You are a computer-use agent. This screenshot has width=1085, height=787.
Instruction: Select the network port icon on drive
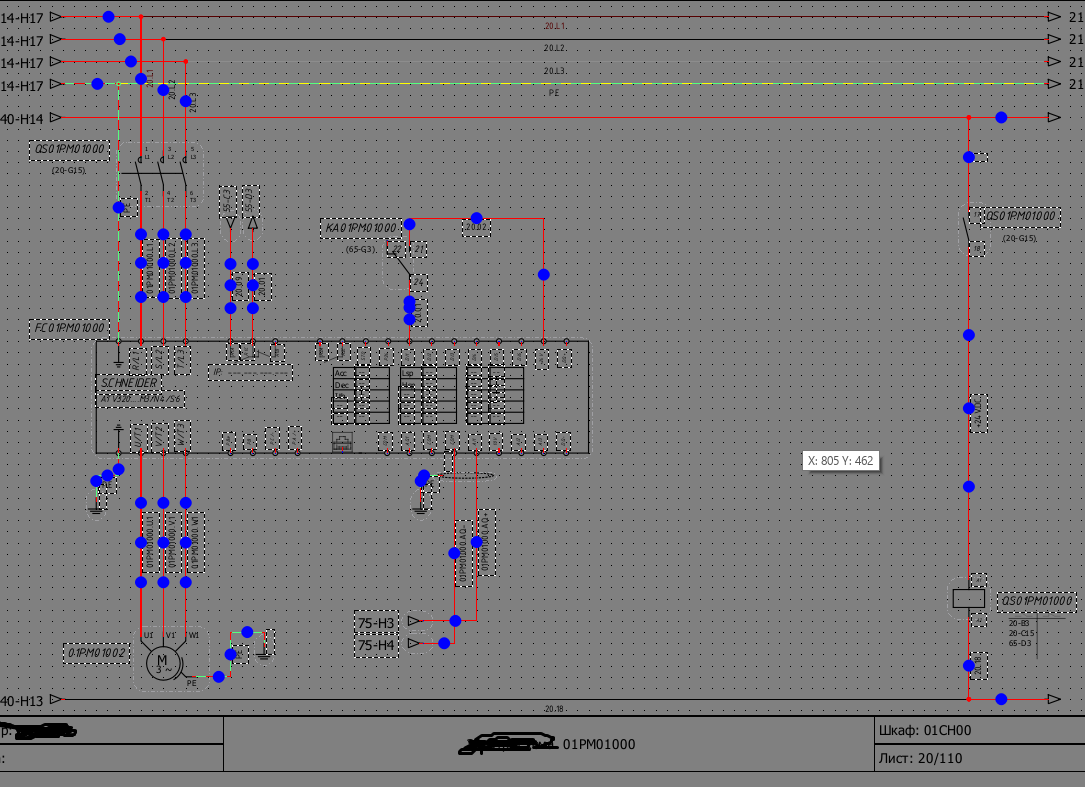(x=342, y=441)
